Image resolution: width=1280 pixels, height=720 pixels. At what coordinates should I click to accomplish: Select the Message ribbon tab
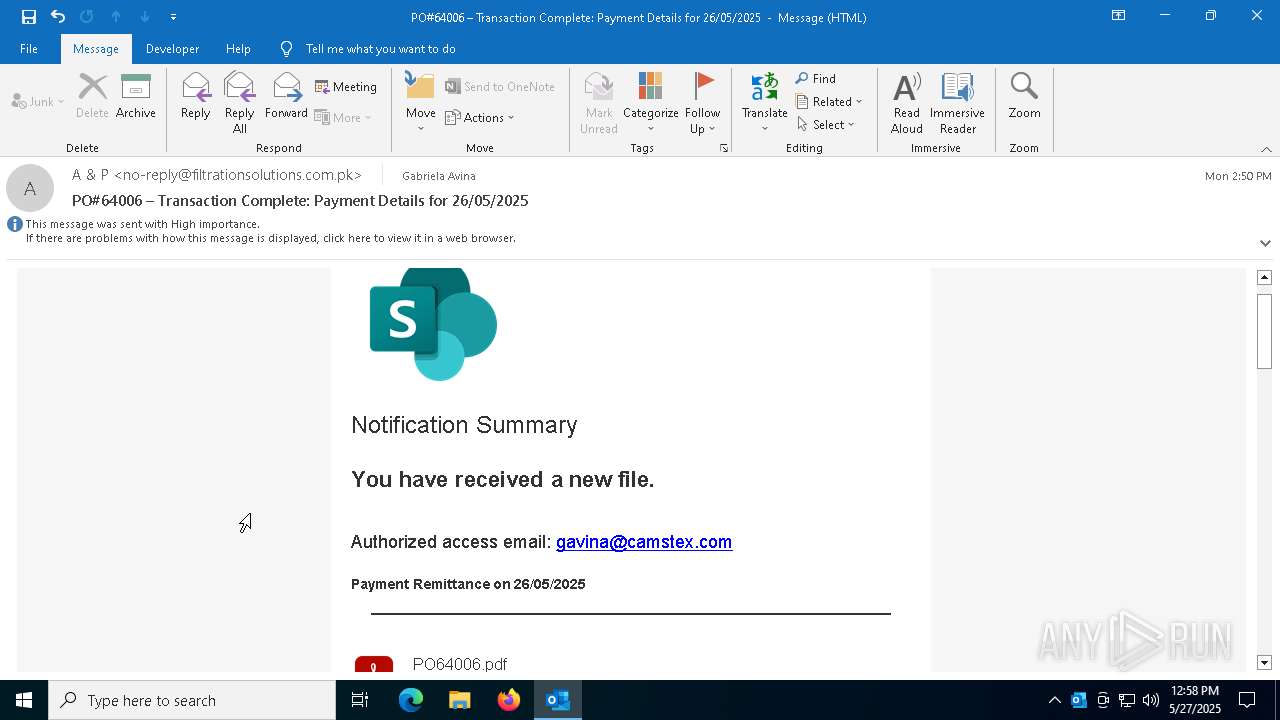(96, 49)
